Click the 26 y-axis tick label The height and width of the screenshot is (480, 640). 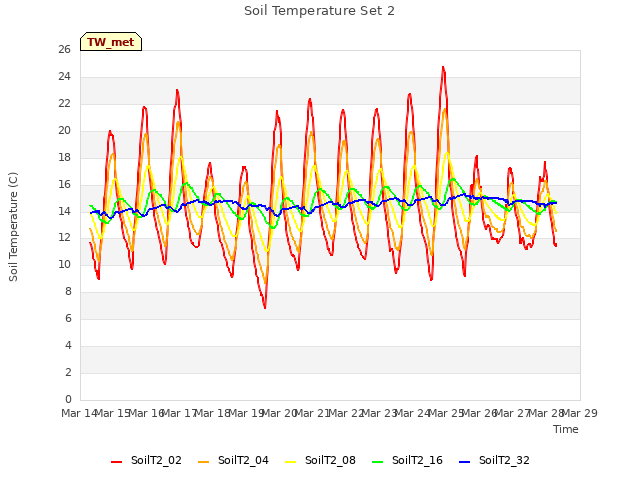64,50
